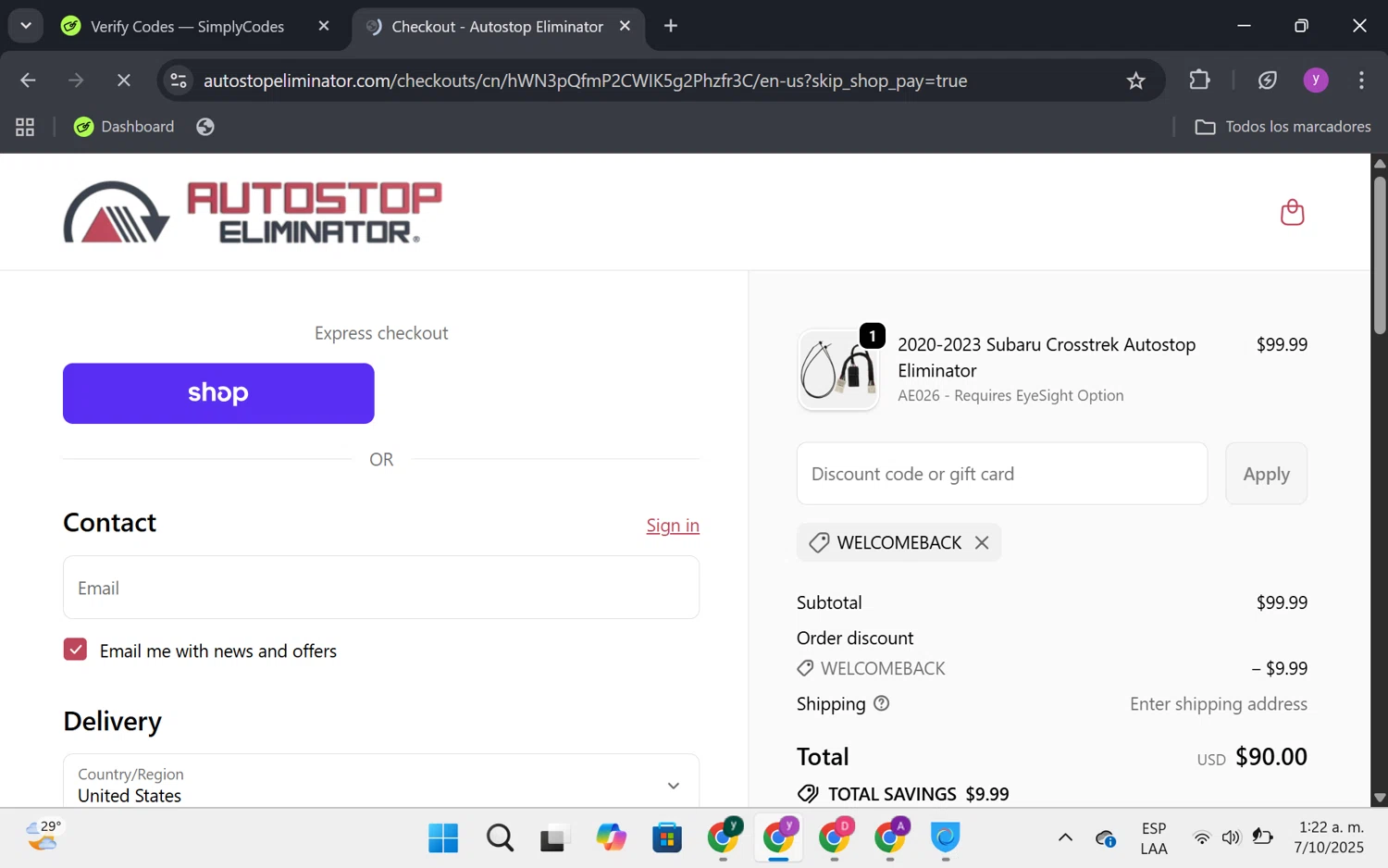Open the Windows Start menu

click(x=443, y=838)
